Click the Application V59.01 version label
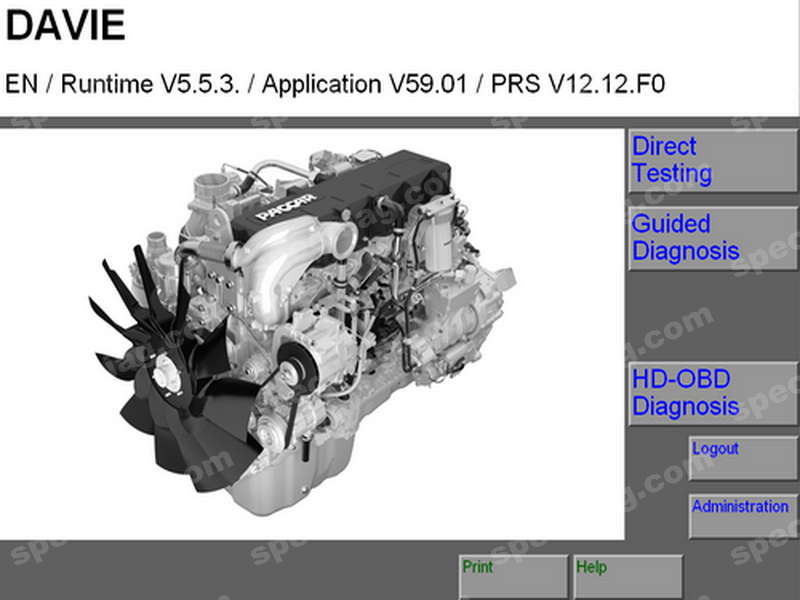 [x=366, y=84]
